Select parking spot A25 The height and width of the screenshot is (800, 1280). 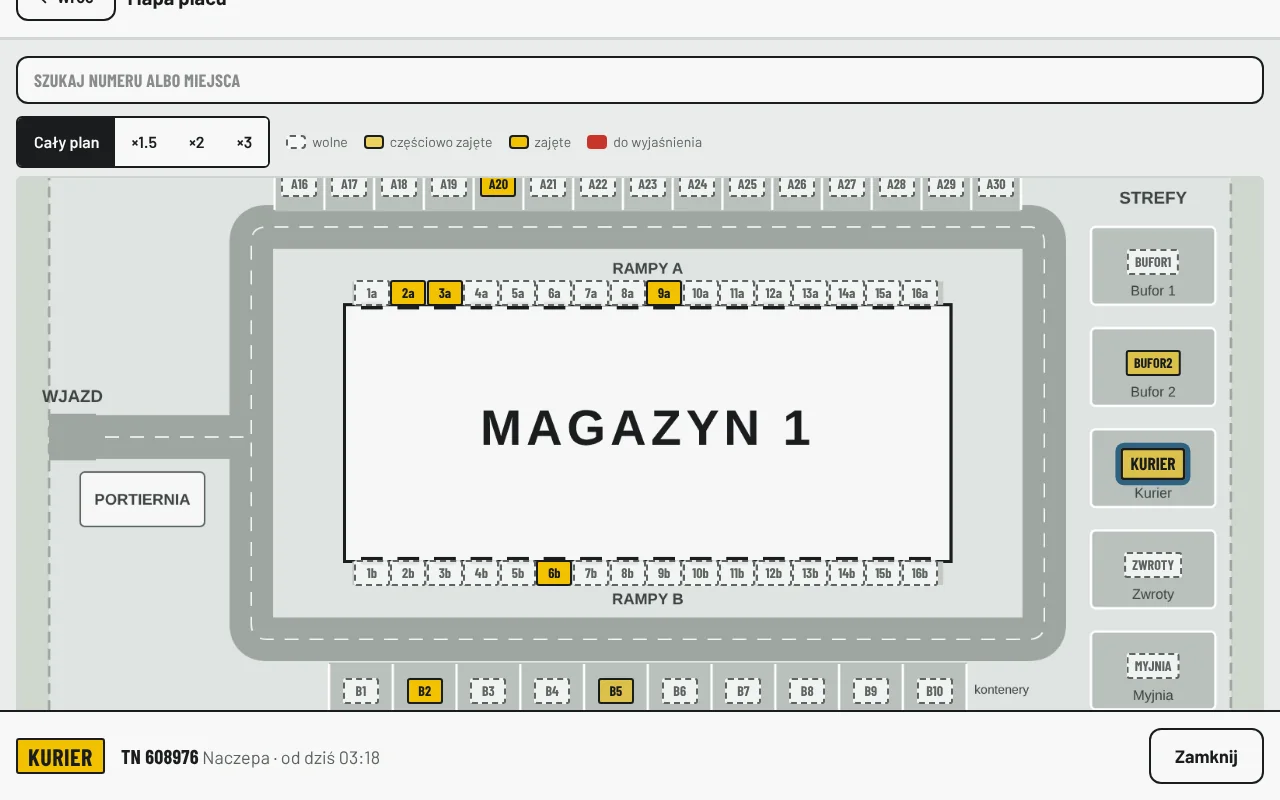(747, 185)
